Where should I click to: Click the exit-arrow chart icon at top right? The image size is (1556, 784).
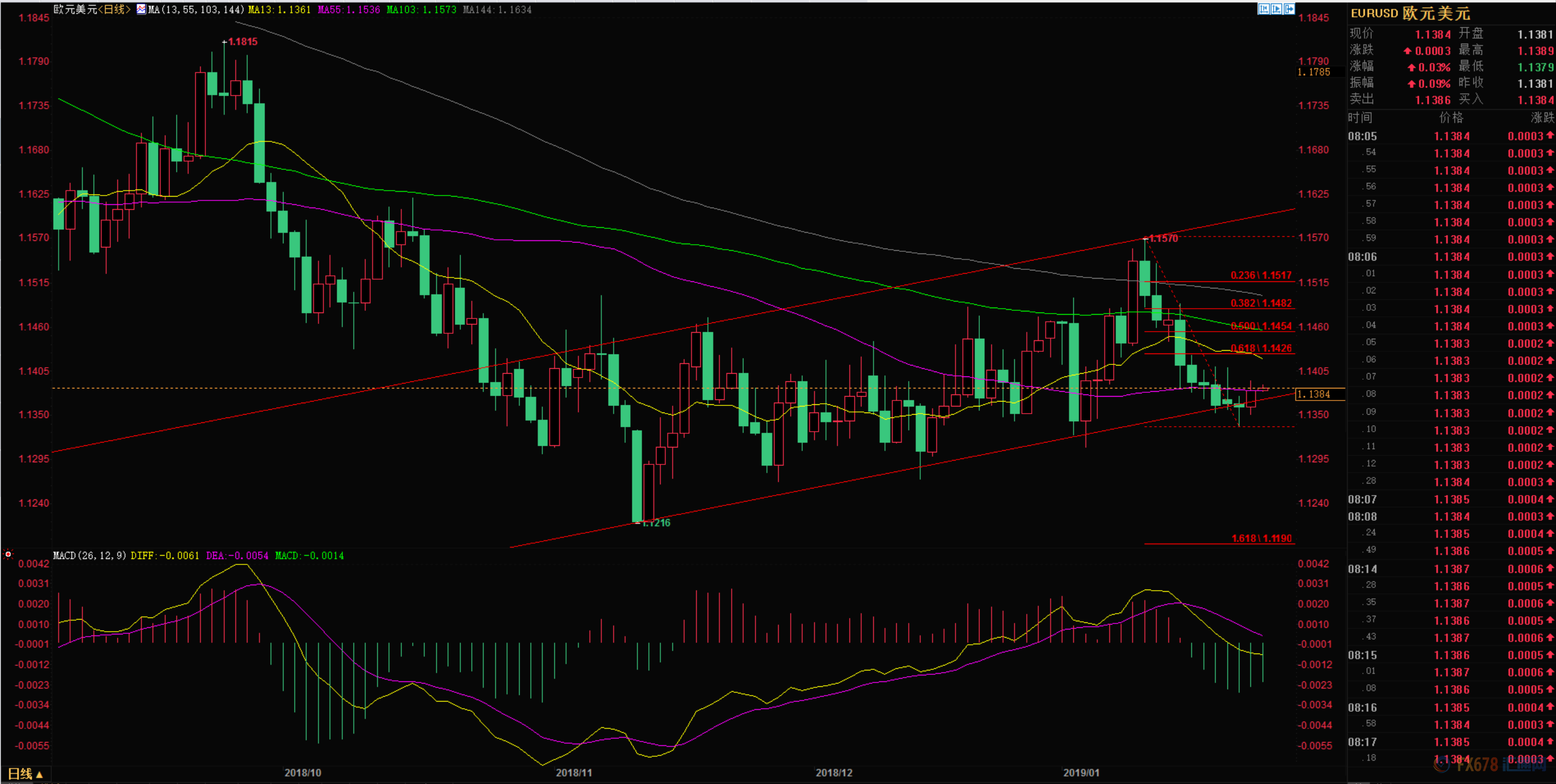(x=1289, y=9)
